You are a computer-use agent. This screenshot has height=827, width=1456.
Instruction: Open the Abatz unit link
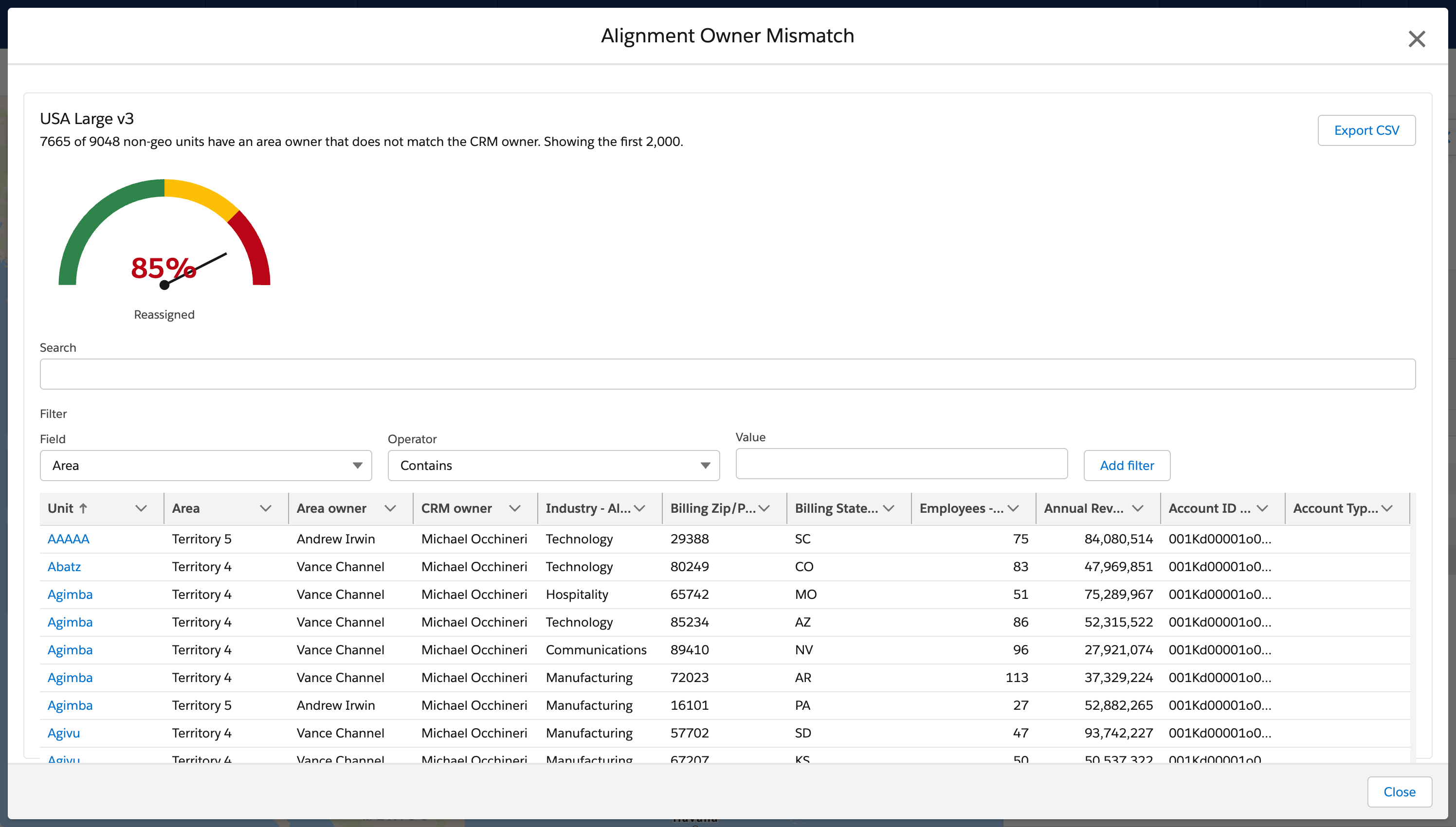coord(64,567)
